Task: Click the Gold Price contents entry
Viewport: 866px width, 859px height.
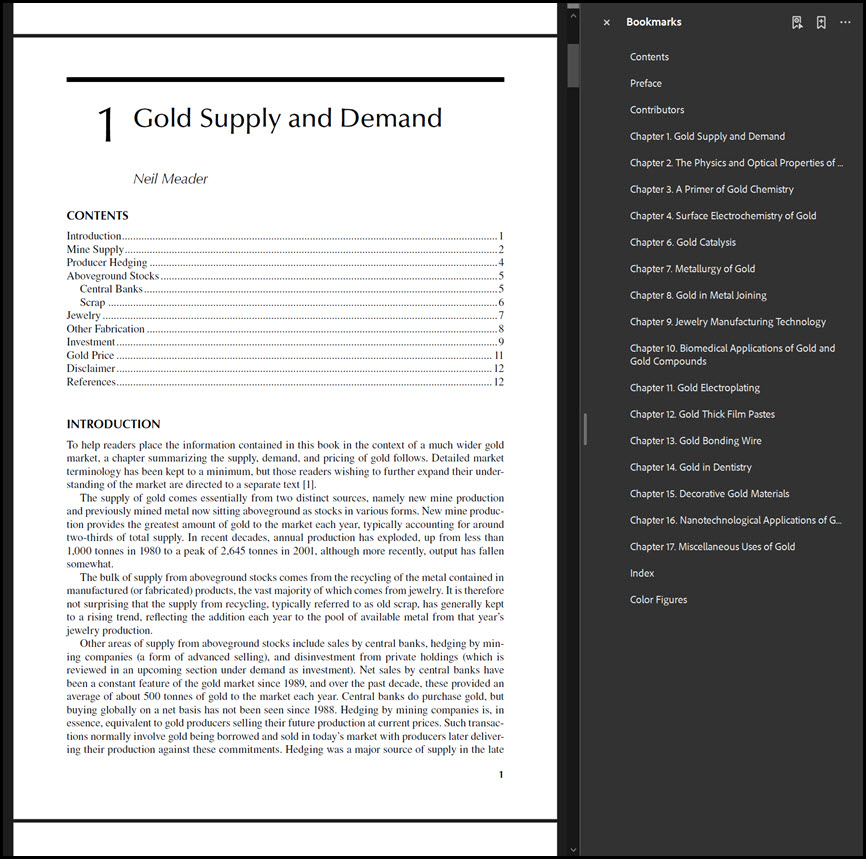Action: coord(285,355)
